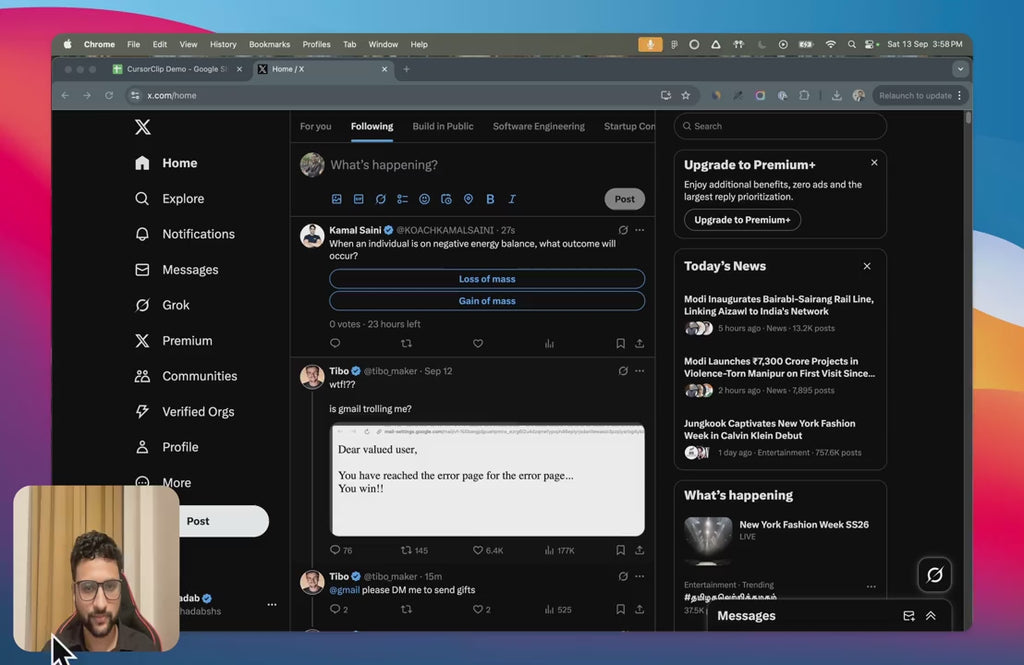Open the more options menu on Kamal Saini's post

pyautogui.click(x=640, y=230)
